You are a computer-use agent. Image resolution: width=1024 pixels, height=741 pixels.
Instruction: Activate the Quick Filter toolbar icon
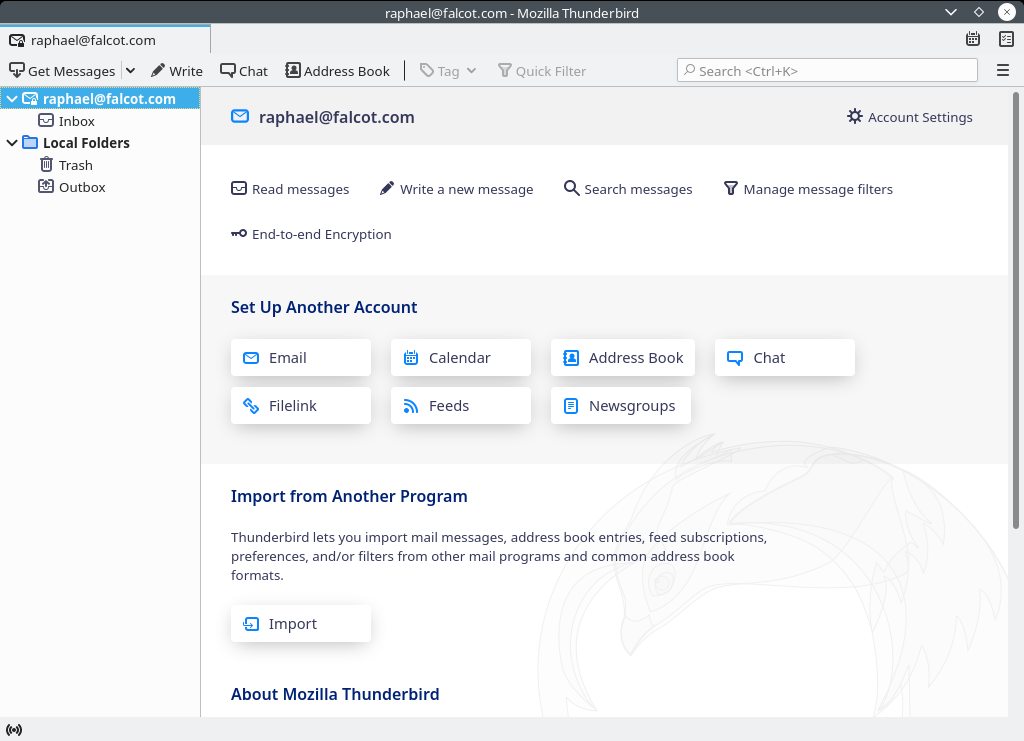pyautogui.click(x=542, y=70)
